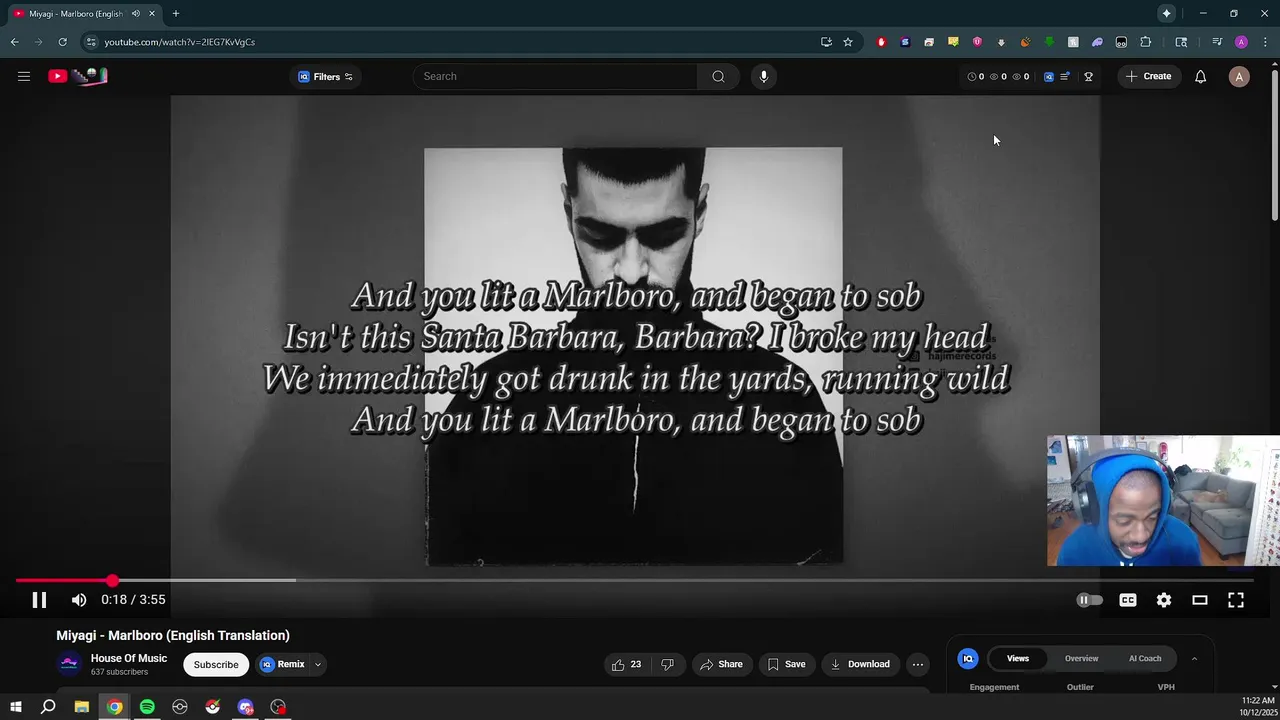Bookmark this page with star icon
Screen dimensions: 1280x720
[x=848, y=42]
